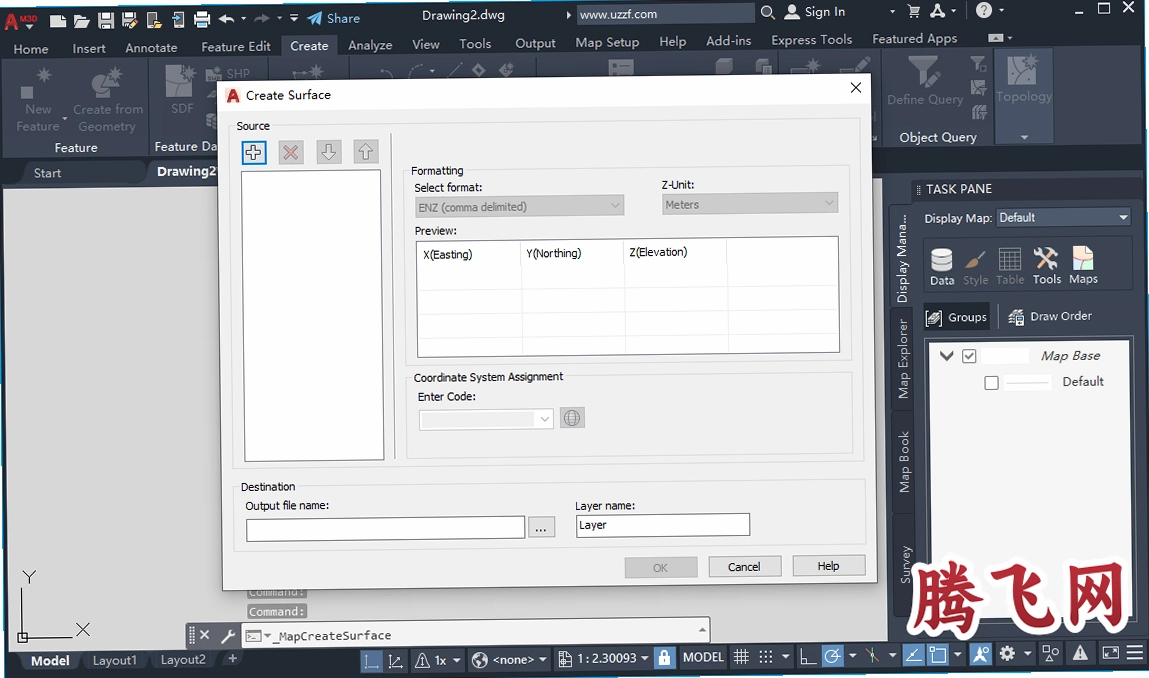Click the Open file folder icon
The height and width of the screenshot is (678, 1149).
click(x=81, y=20)
